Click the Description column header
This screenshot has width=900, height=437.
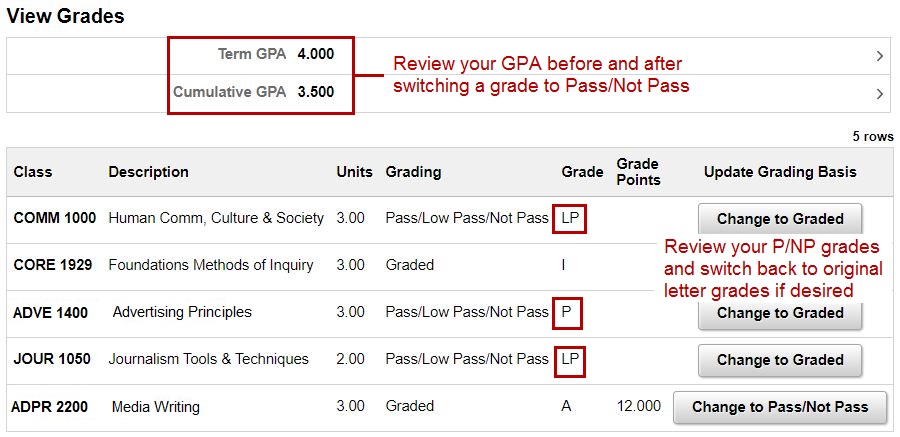click(x=148, y=172)
